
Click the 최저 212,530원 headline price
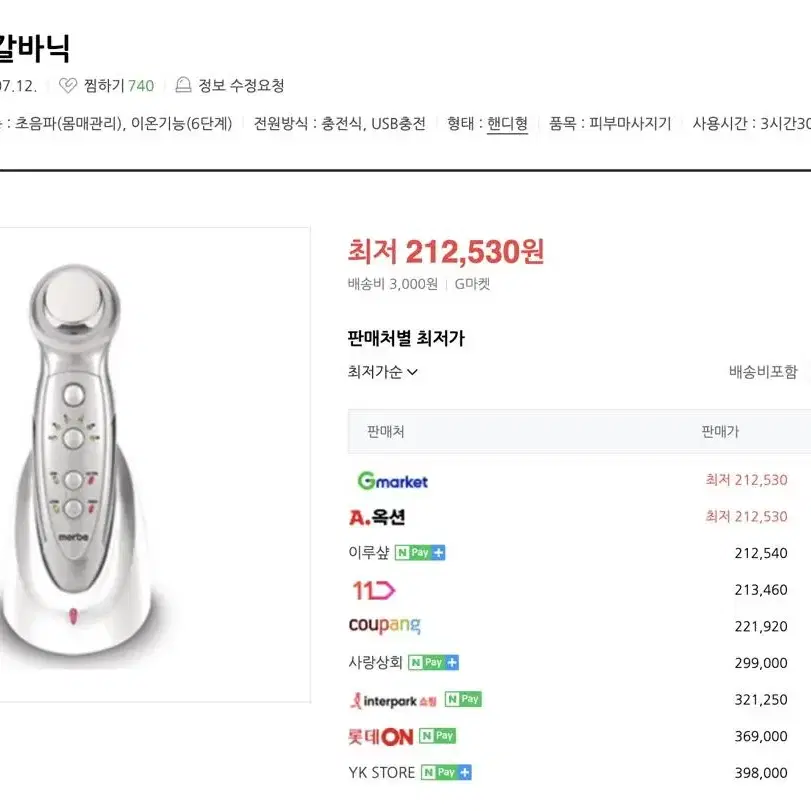point(446,252)
